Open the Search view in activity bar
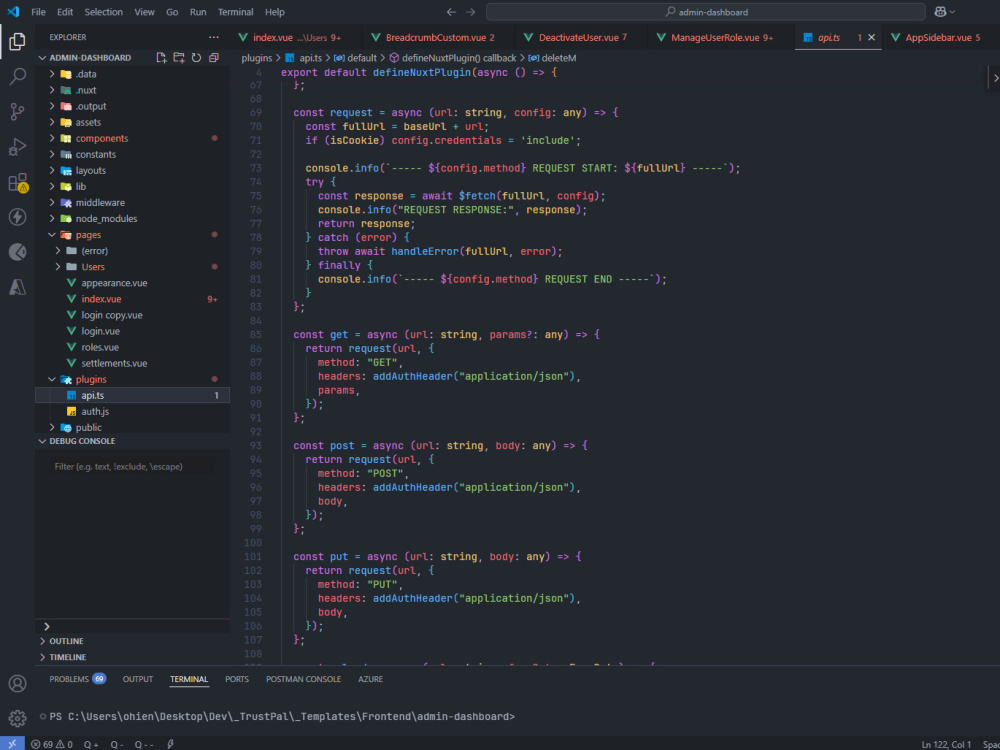 coord(17,77)
